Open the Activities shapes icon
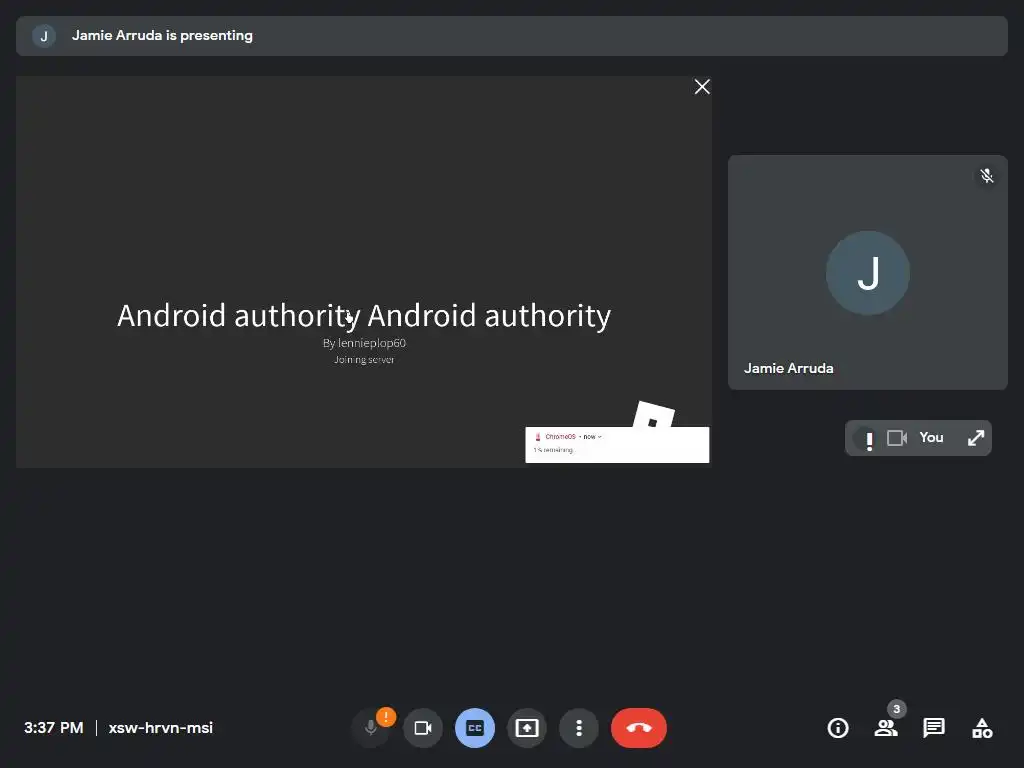 [982, 728]
